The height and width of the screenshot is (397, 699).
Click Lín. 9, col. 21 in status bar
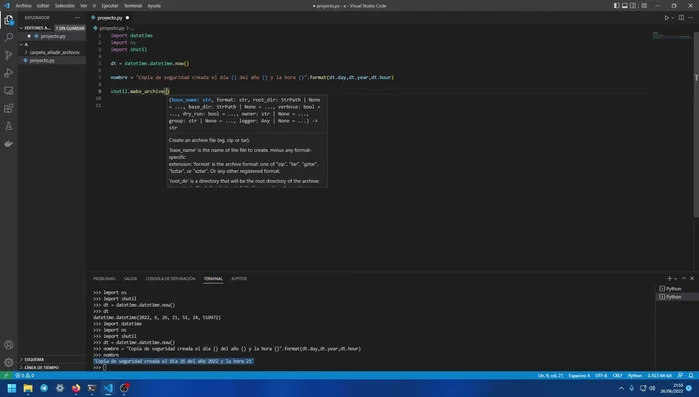click(x=550, y=376)
